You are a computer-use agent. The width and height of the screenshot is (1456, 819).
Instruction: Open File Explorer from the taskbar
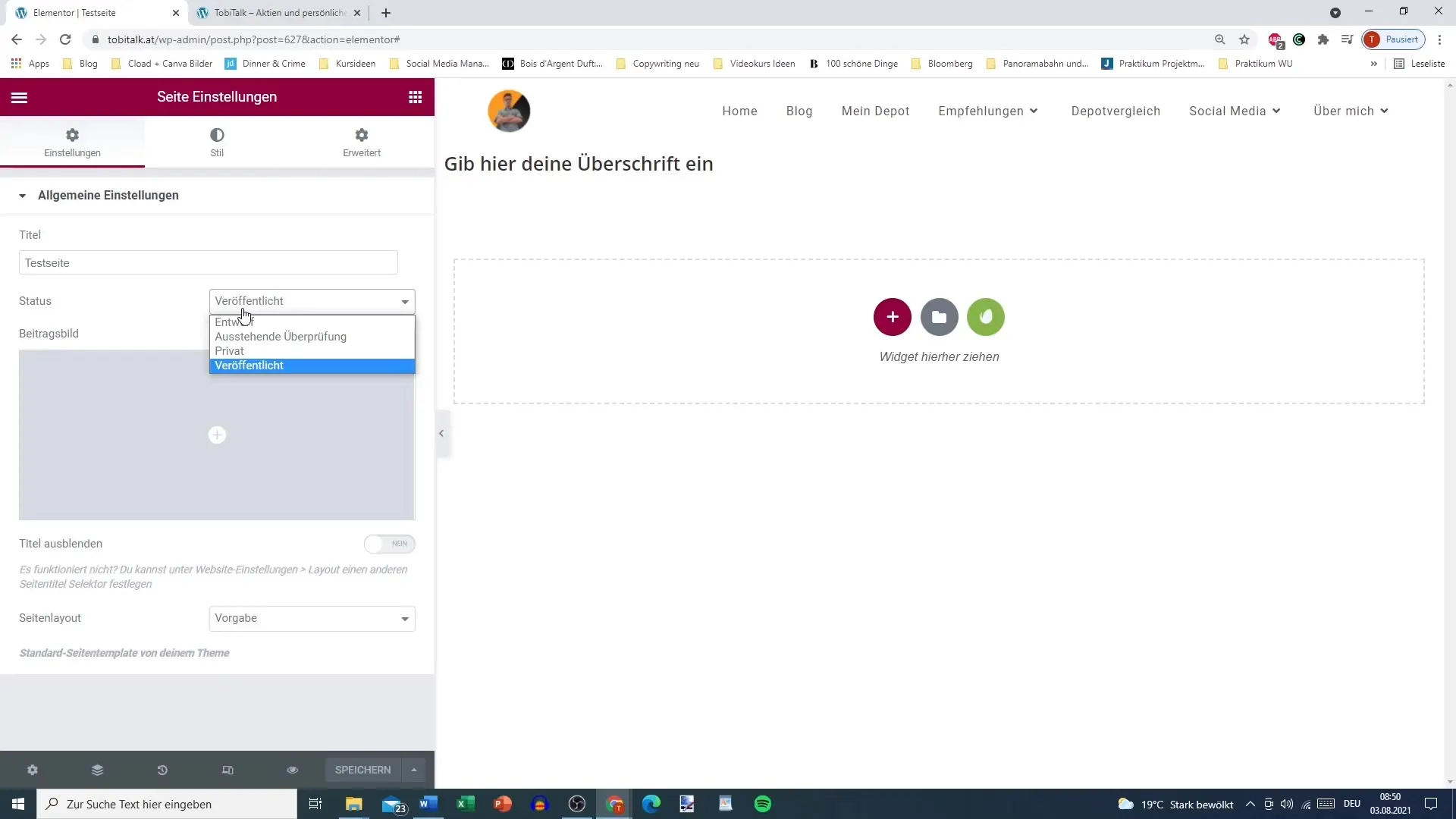354,804
